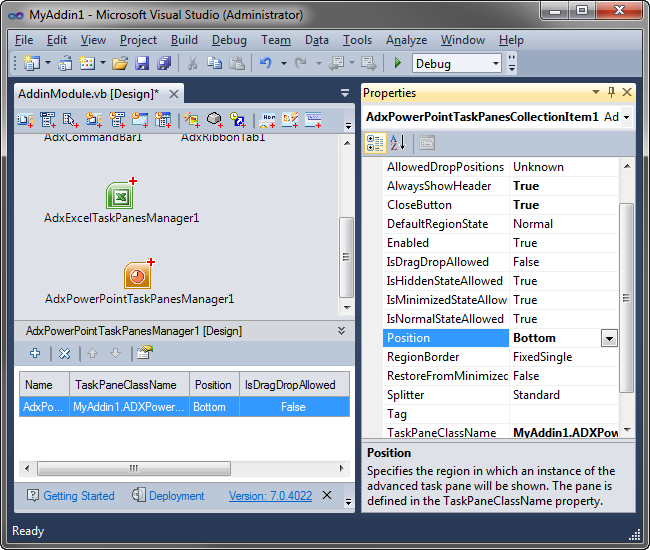Click the properties icon beside the down arrow

pos(145,353)
